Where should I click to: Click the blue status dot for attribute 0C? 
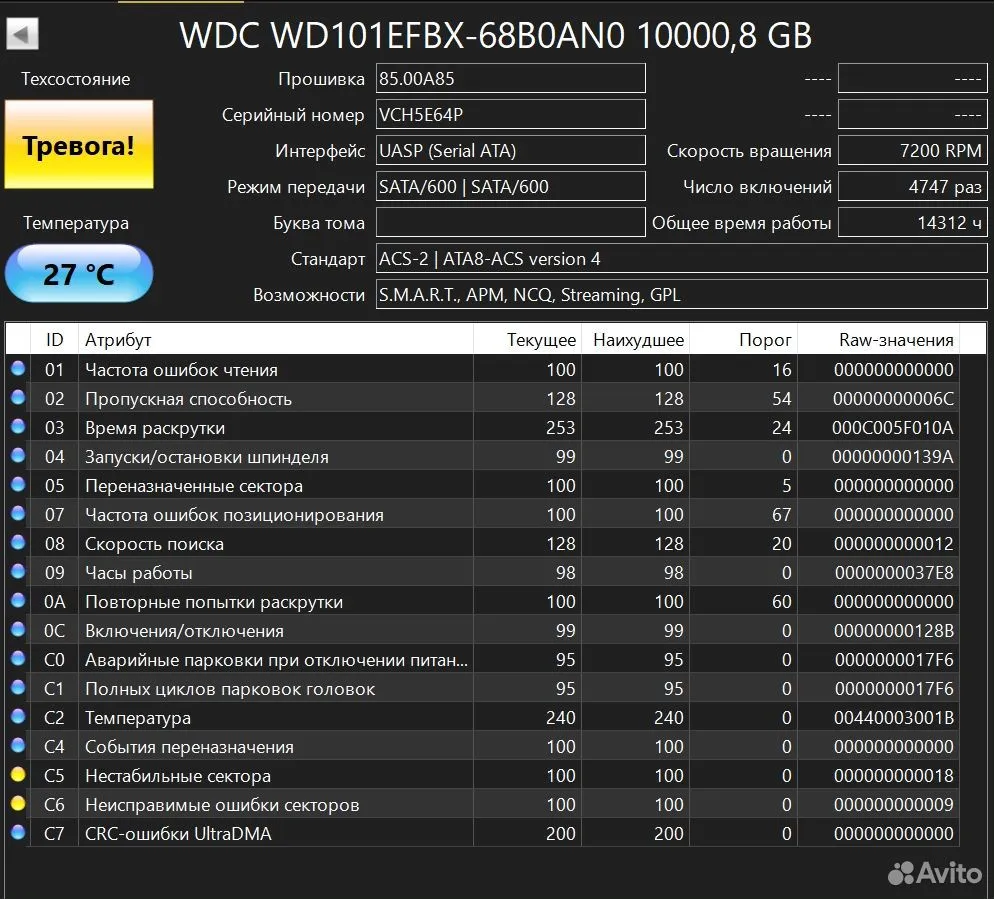tap(18, 629)
